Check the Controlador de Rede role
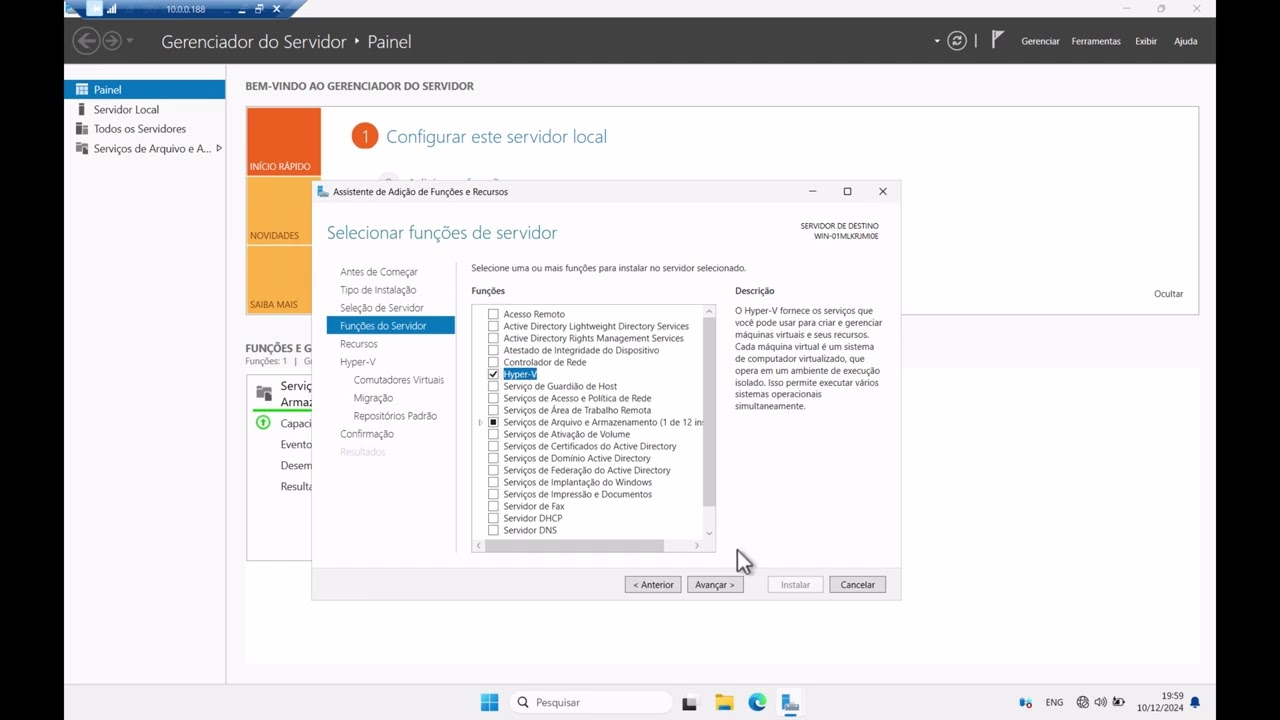 [x=493, y=362]
